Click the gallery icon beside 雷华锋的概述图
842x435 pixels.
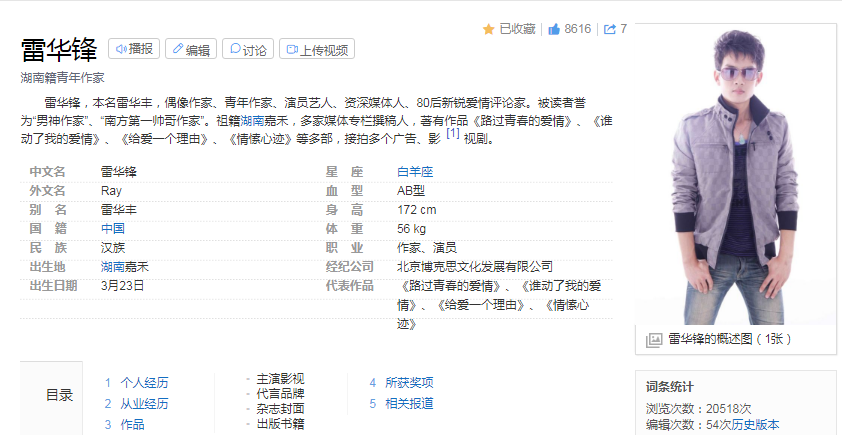[x=654, y=340]
